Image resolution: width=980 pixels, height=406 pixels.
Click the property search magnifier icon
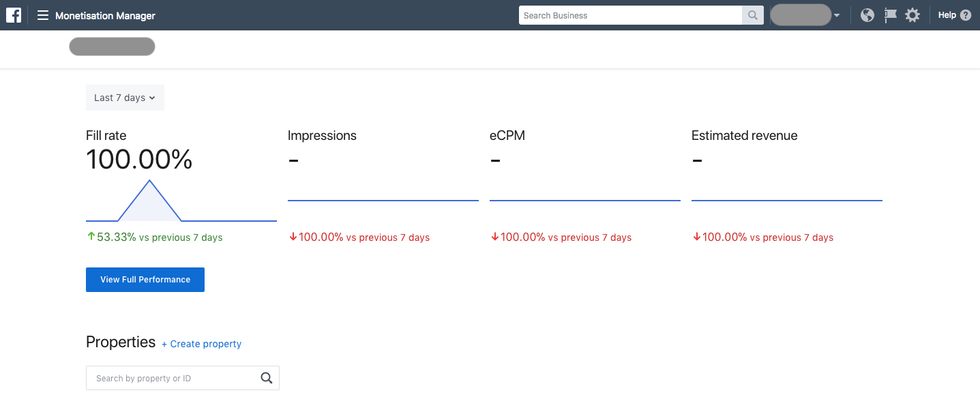tap(266, 378)
